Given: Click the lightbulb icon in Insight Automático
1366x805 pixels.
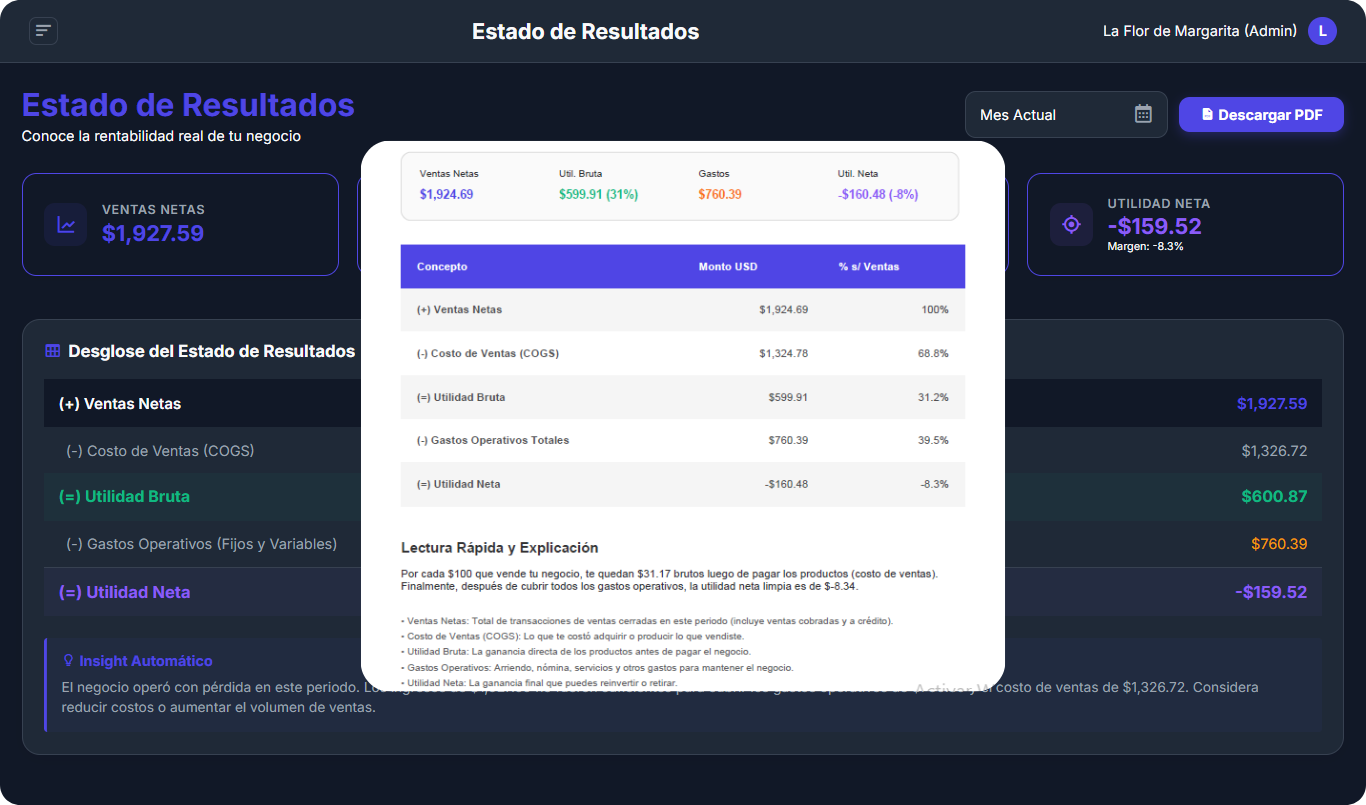Looking at the screenshot, I should (68, 661).
